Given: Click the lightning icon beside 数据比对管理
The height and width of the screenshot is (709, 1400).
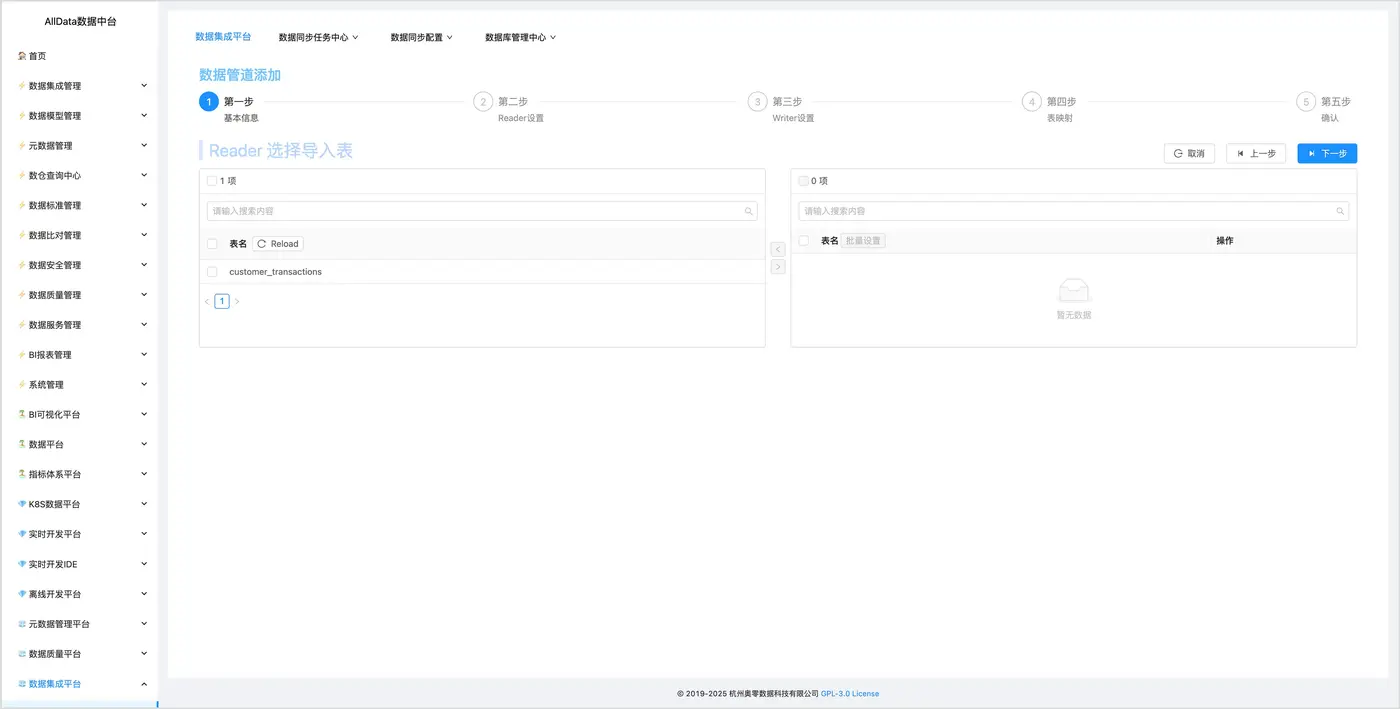Looking at the screenshot, I should (22, 236).
